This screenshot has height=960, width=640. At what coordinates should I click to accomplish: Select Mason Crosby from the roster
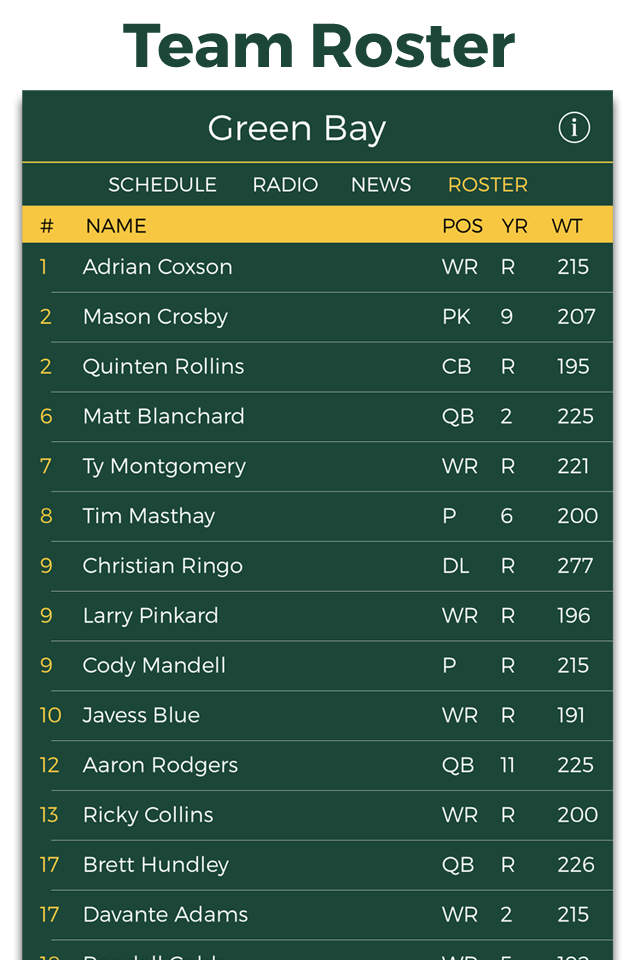coord(300,316)
